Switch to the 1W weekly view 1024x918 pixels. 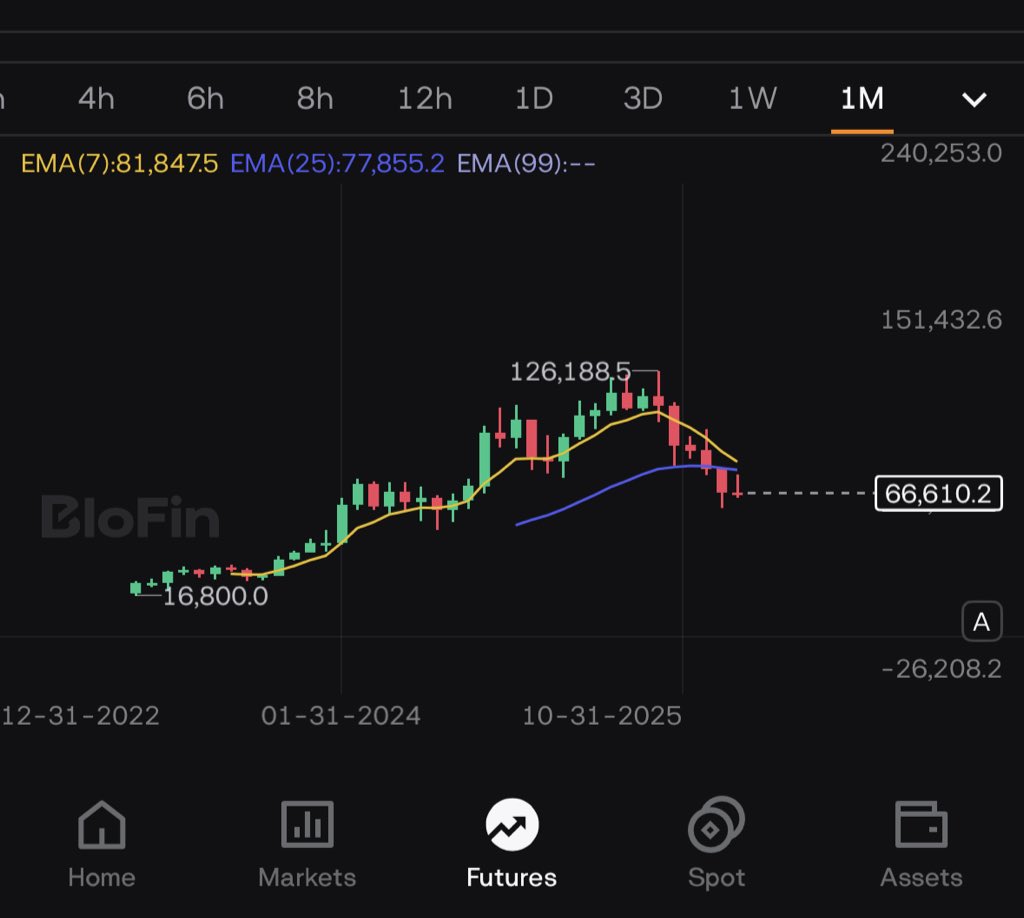tap(751, 99)
